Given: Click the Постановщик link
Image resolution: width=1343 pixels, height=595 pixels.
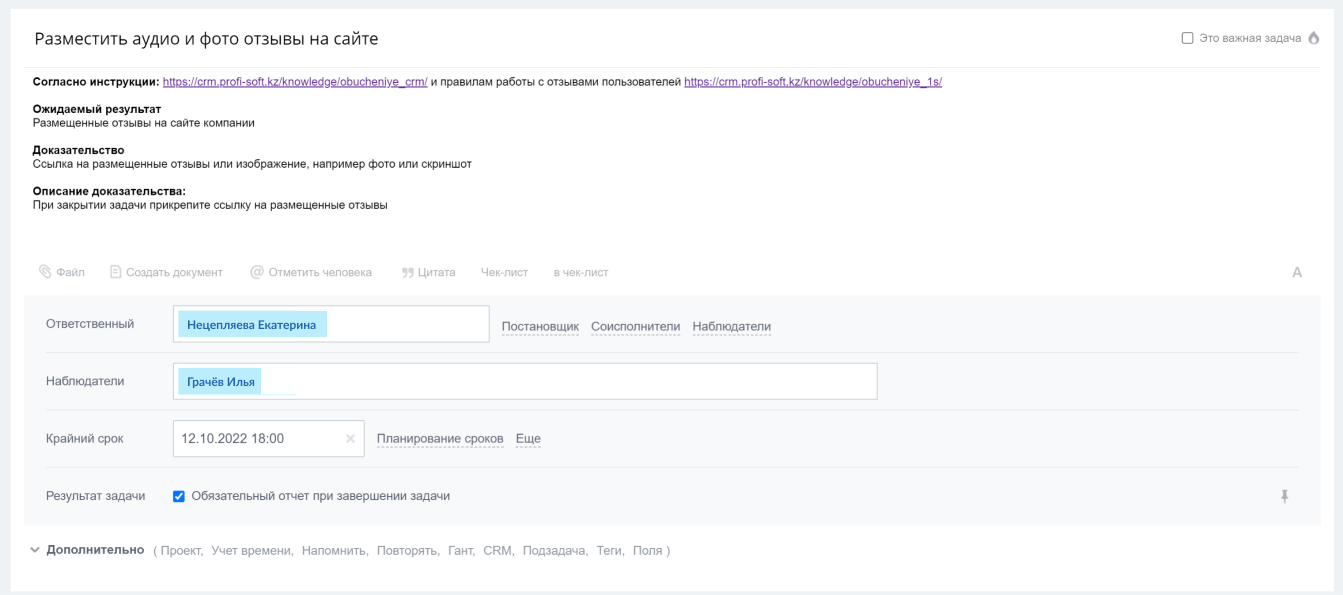Looking at the screenshot, I should coord(540,327).
